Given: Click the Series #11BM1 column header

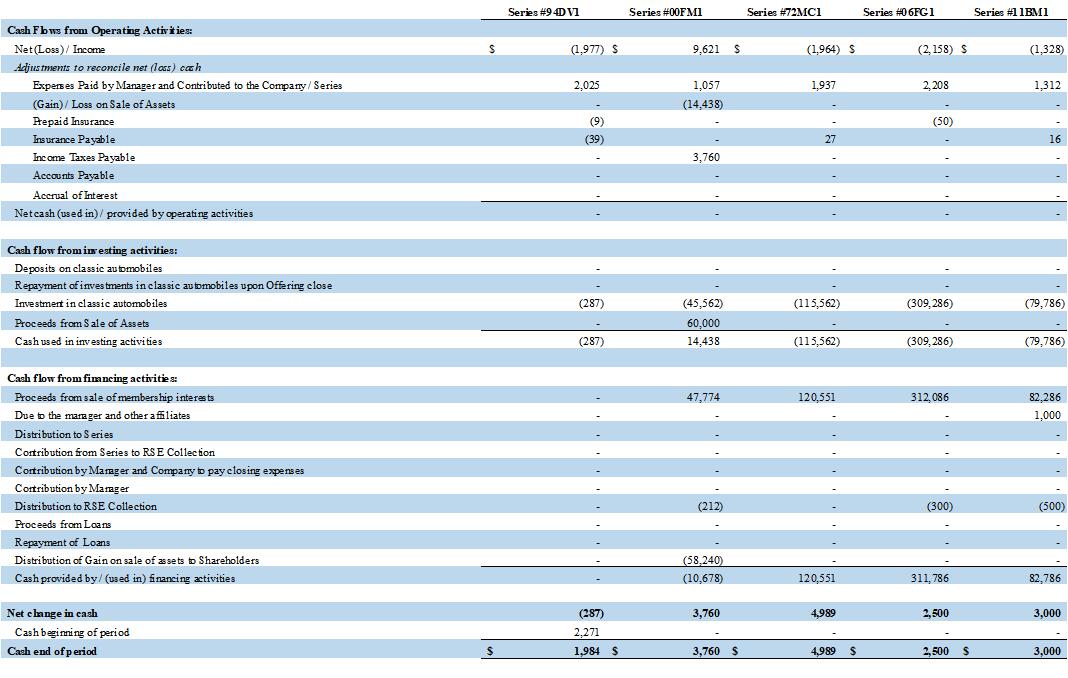Looking at the screenshot, I should pyautogui.click(x=1011, y=12).
